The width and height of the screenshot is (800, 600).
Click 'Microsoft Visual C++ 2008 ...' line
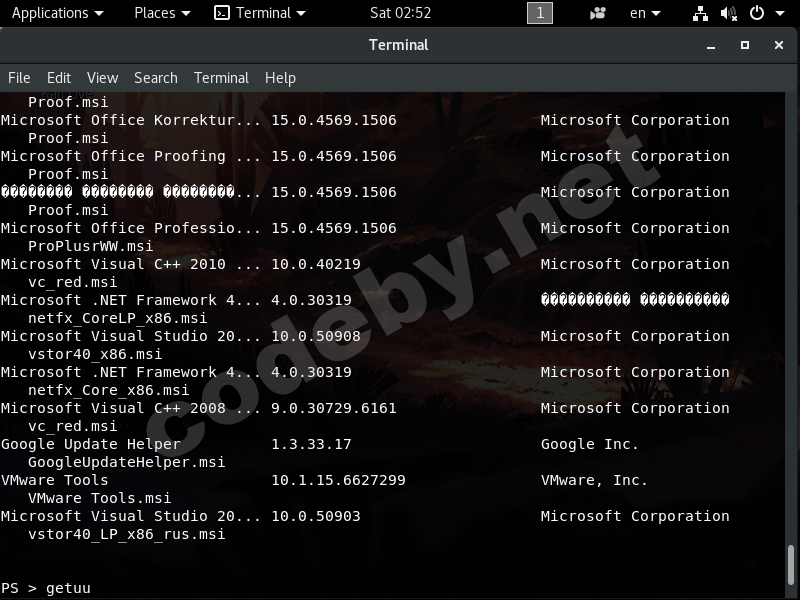coord(131,408)
